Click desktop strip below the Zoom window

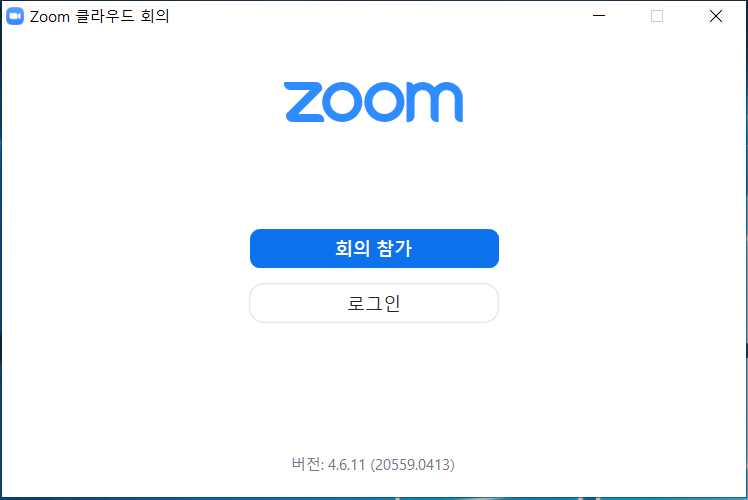coord(374,499)
